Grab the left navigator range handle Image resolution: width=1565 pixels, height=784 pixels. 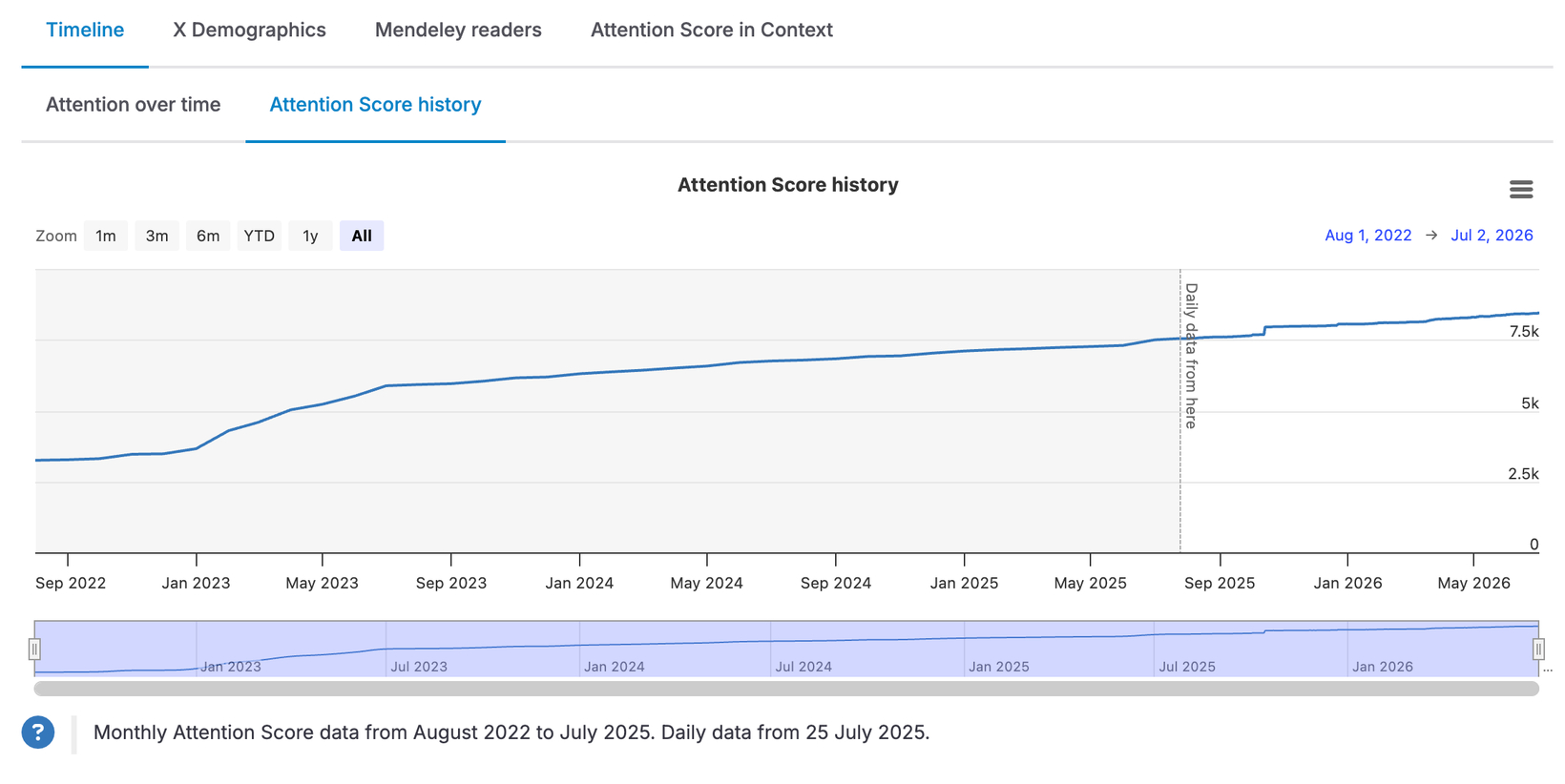click(34, 650)
